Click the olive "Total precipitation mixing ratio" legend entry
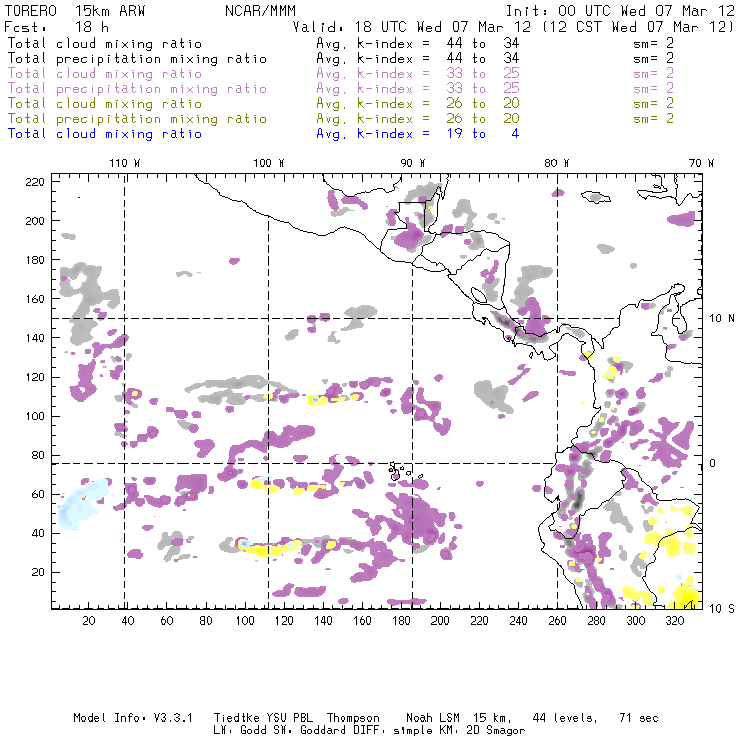The width and height of the screenshot is (740, 740). tap(137, 119)
